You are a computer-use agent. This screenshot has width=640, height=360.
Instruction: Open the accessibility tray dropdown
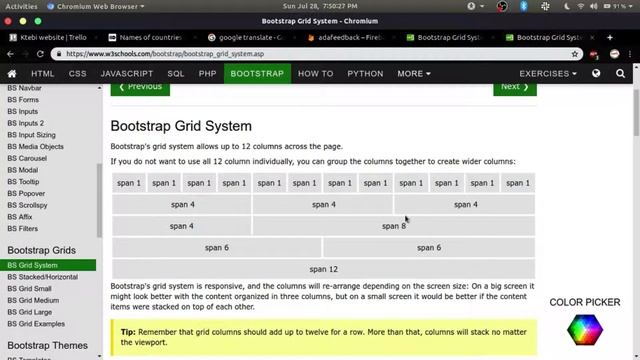(x=476, y=6)
